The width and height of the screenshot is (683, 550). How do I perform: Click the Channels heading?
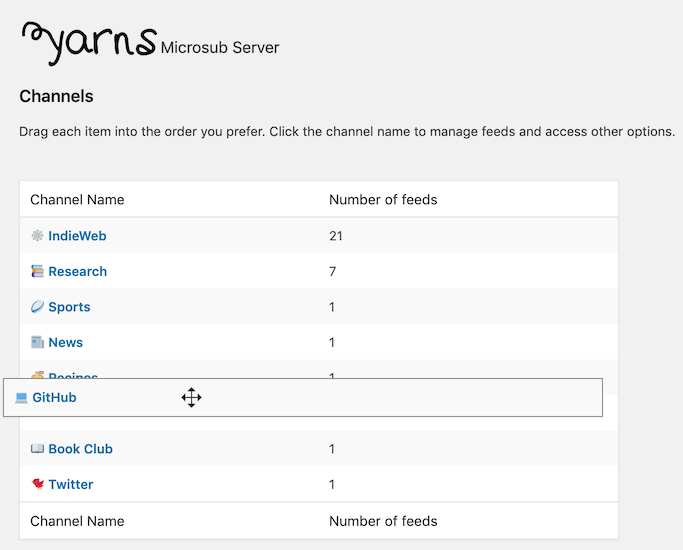pyautogui.click(x=56, y=96)
